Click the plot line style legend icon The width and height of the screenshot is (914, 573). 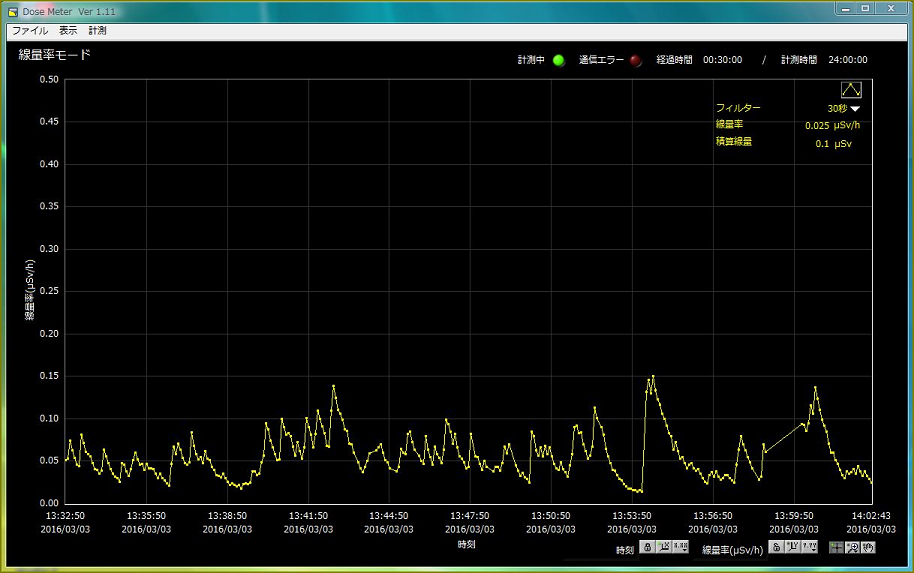pos(851,90)
